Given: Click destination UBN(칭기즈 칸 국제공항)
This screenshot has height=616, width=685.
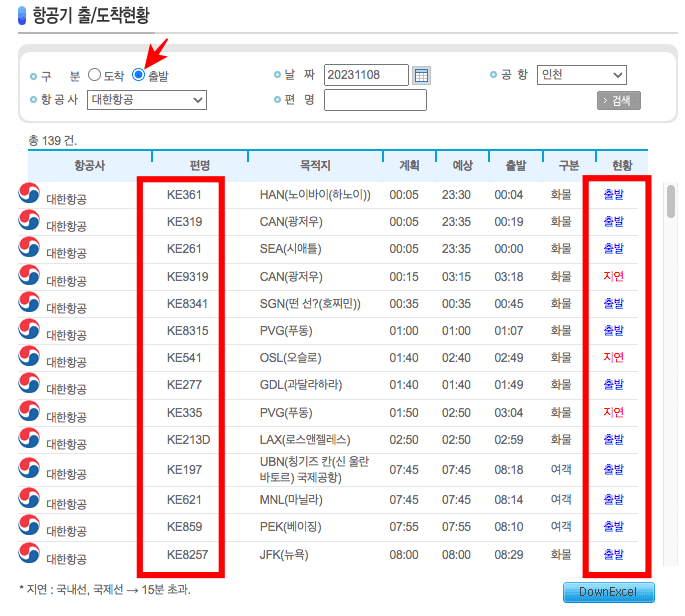Looking at the screenshot, I should 315,469.
